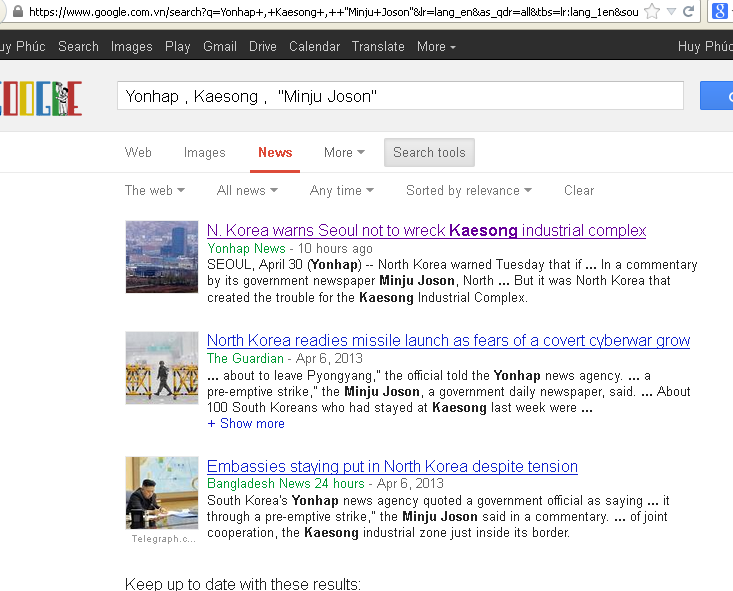733x591 pixels.
Task: Open Calendar from the top bar
Action: pyautogui.click(x=314, y=46)
